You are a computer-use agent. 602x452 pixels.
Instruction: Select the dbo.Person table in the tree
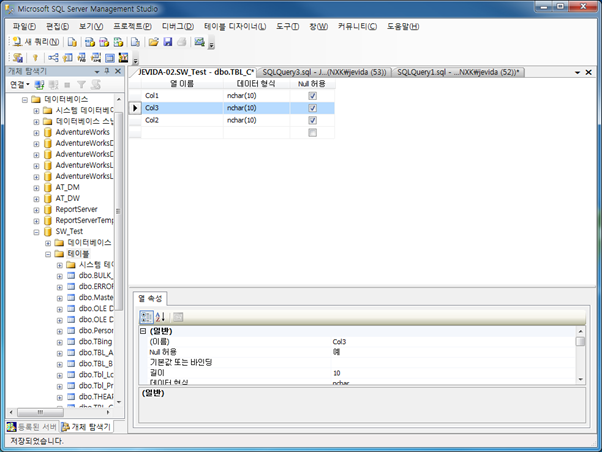pos(96,331)
